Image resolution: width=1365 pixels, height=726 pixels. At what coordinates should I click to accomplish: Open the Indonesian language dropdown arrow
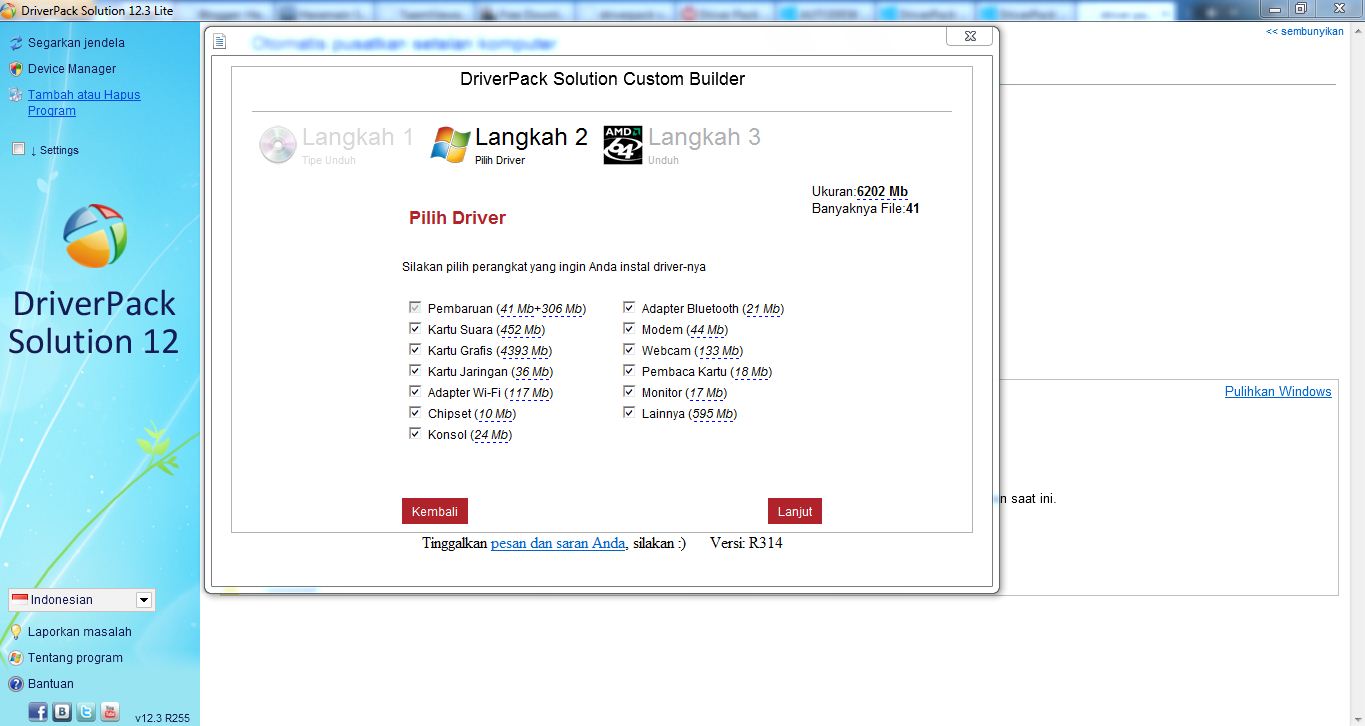click(144, 600)
